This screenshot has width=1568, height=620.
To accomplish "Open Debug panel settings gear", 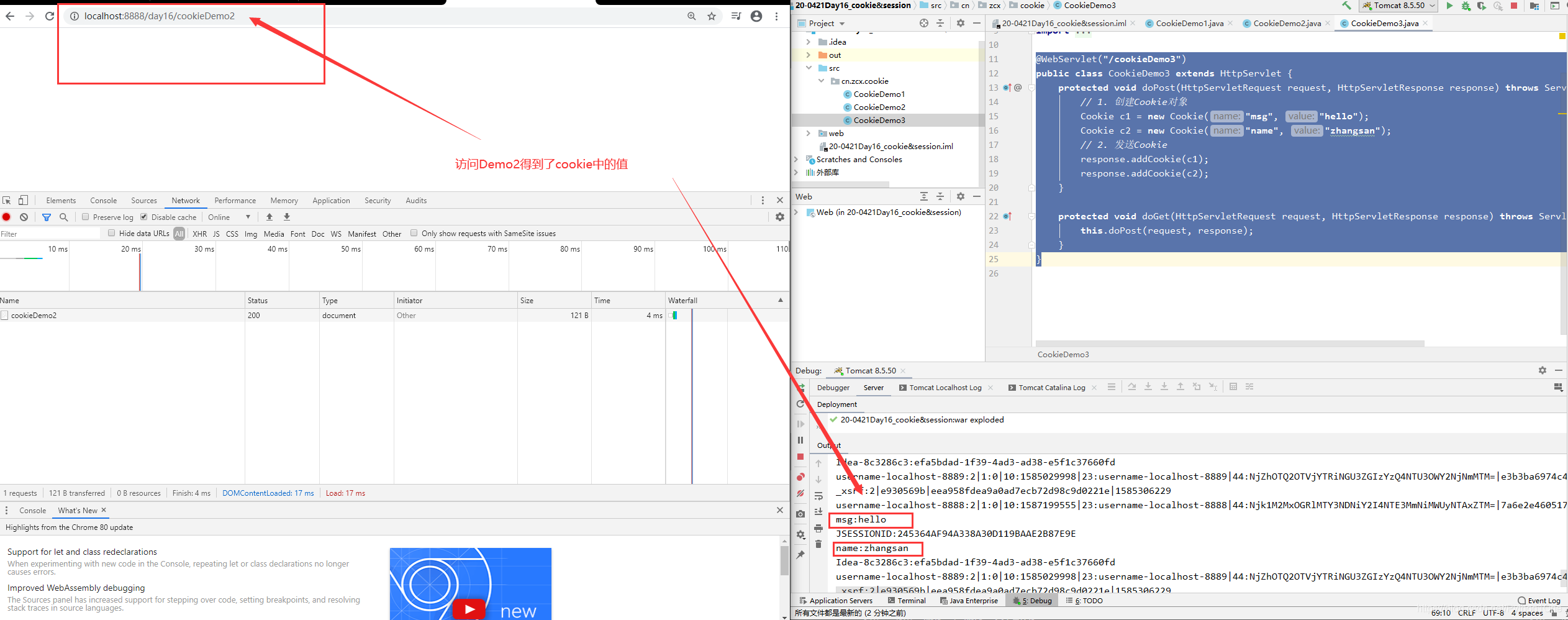I will pos(1543,370).
